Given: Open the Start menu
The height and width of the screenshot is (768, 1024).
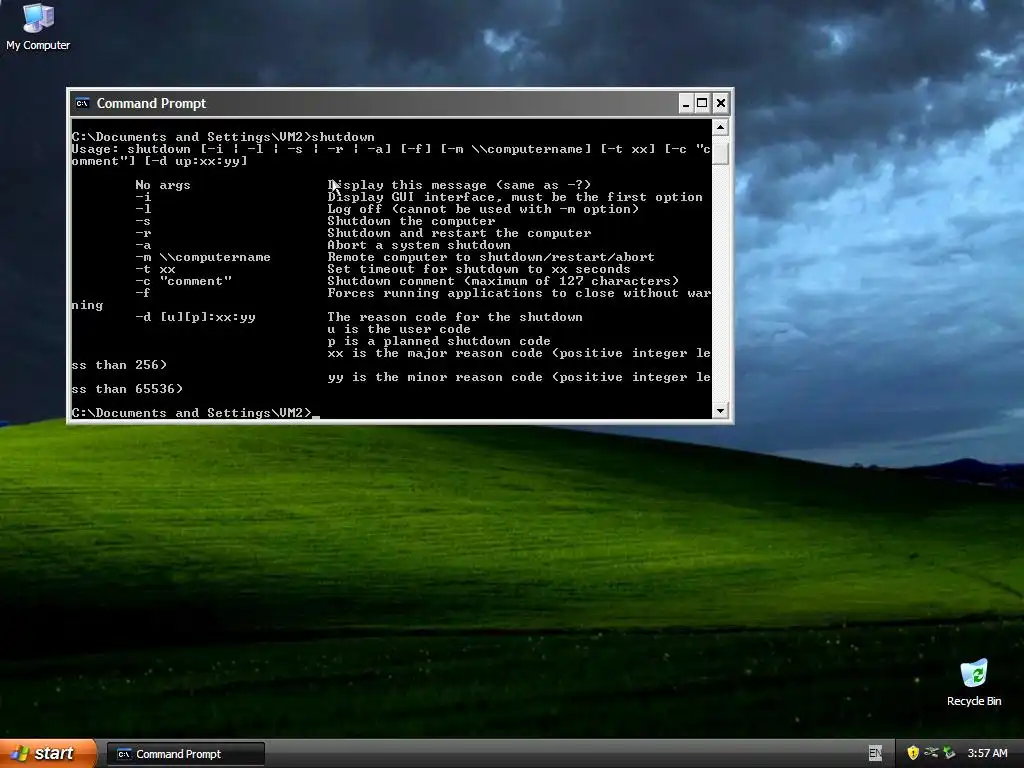Looking at the screenshot, I should [x=48, y=754].
